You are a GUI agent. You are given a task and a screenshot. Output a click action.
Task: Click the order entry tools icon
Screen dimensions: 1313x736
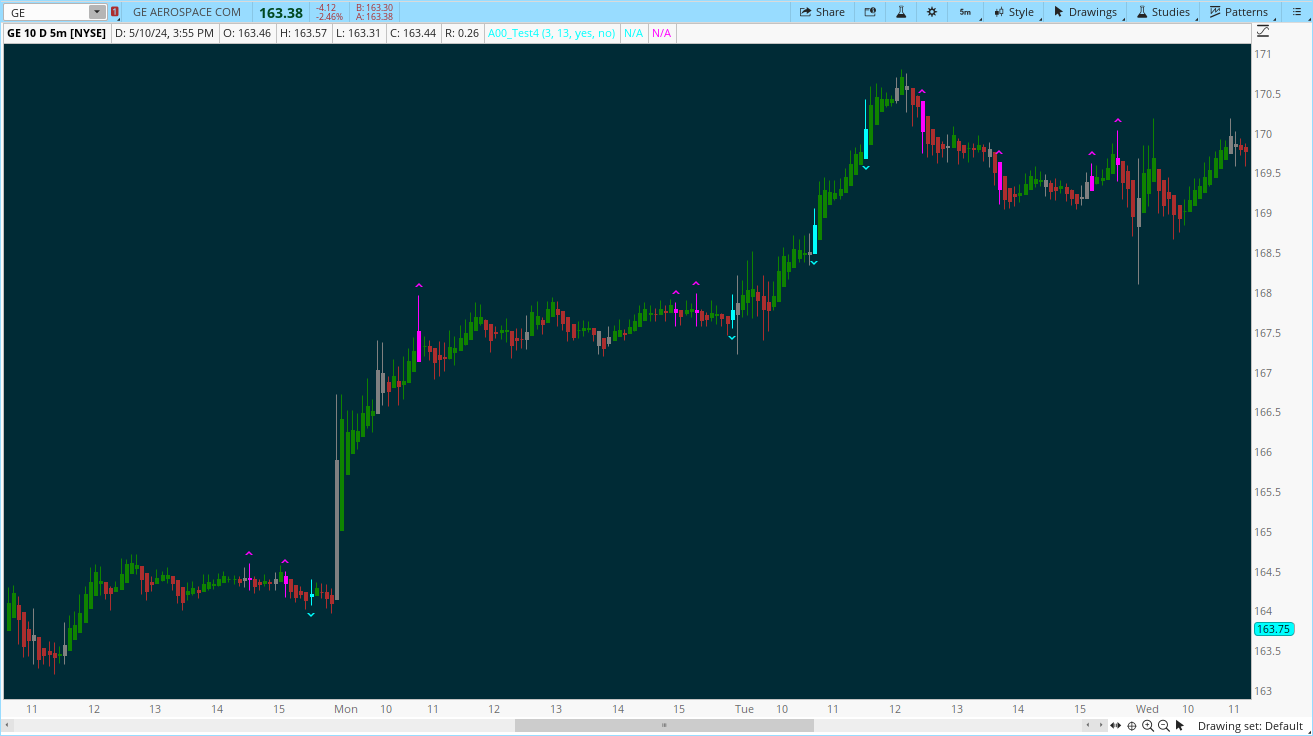tap(869, 12)
